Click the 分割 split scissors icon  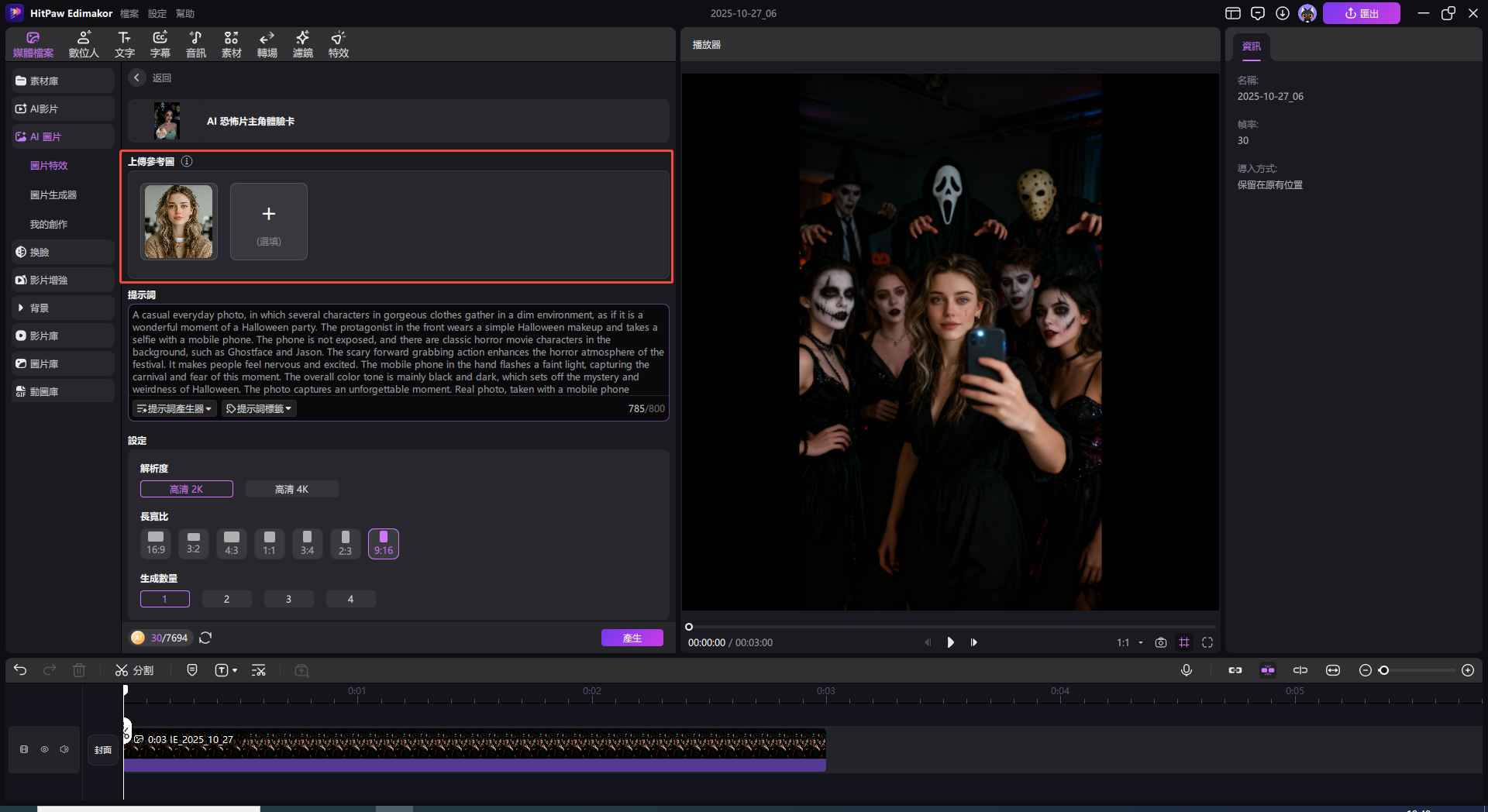(x=122, y=670)
